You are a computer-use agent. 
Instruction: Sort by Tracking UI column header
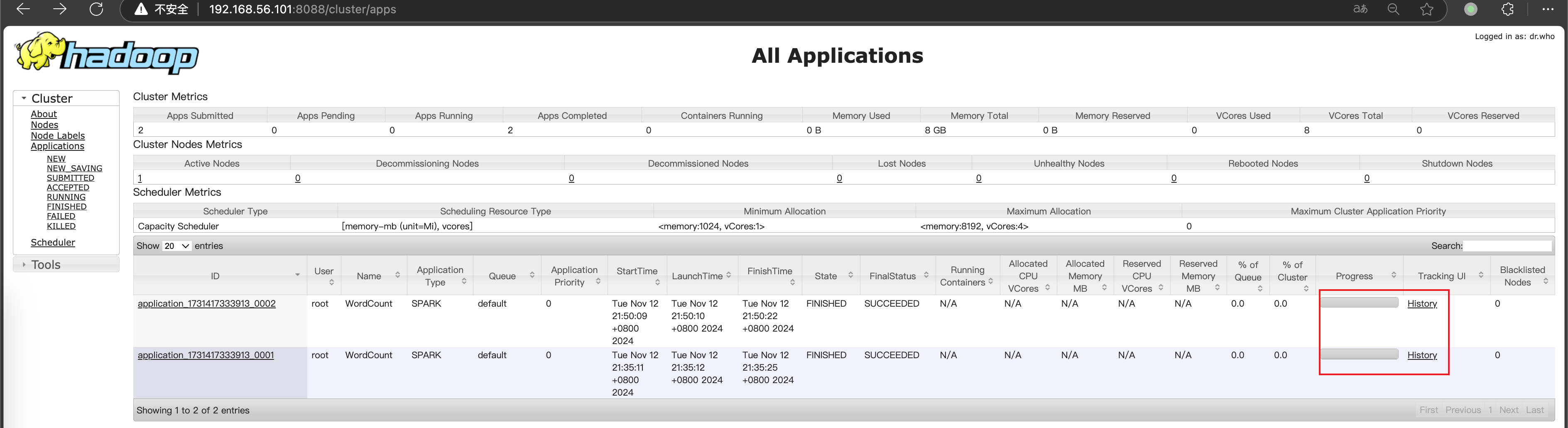[1447, 276]
